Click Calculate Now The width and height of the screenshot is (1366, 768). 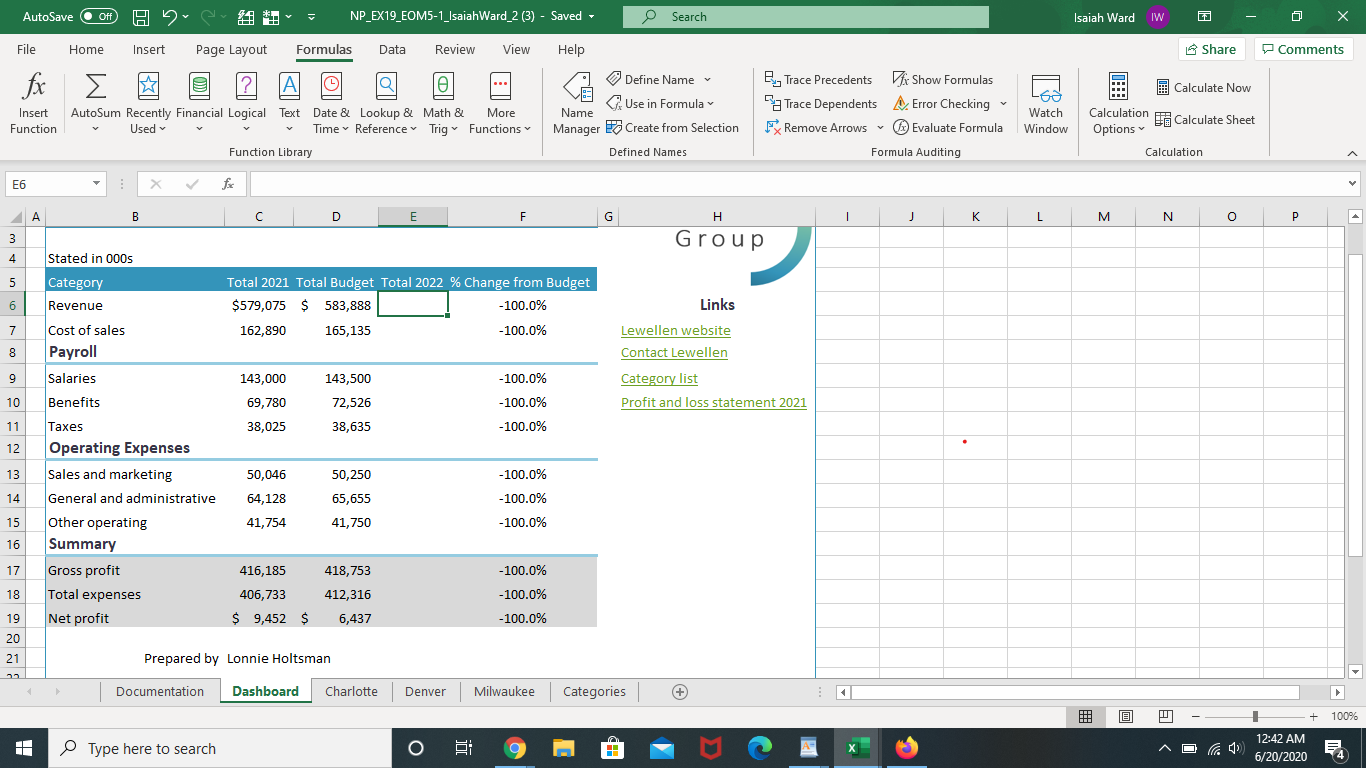[1203, 87]
